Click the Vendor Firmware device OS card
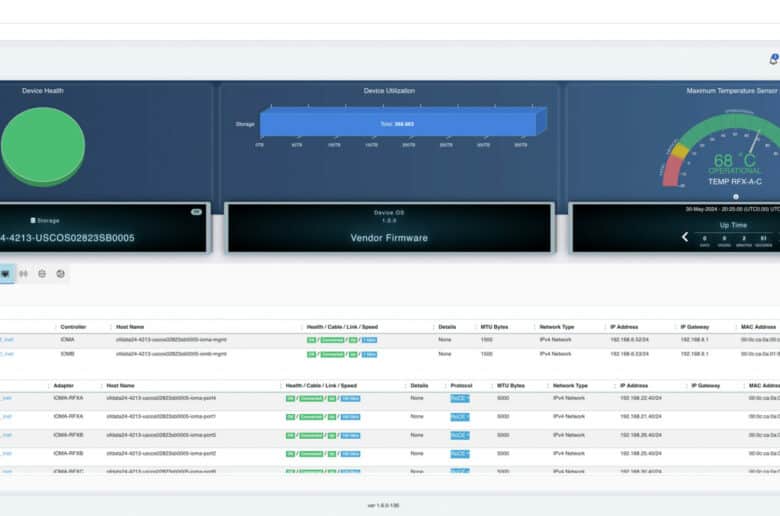 tap(389, 228)
